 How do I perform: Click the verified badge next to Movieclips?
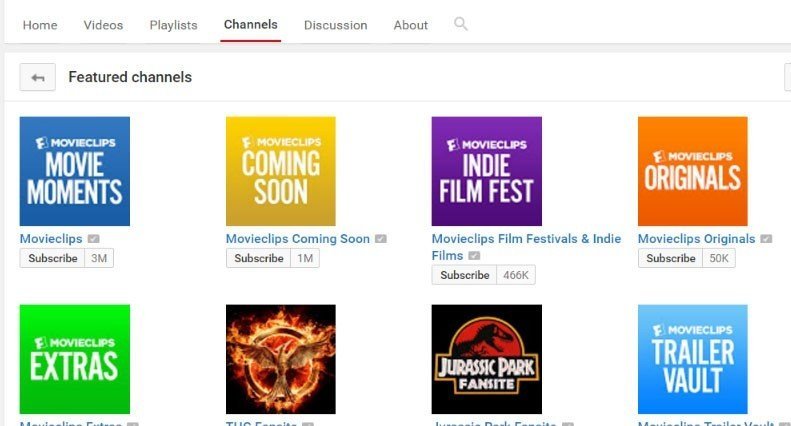tap(93, 239)
